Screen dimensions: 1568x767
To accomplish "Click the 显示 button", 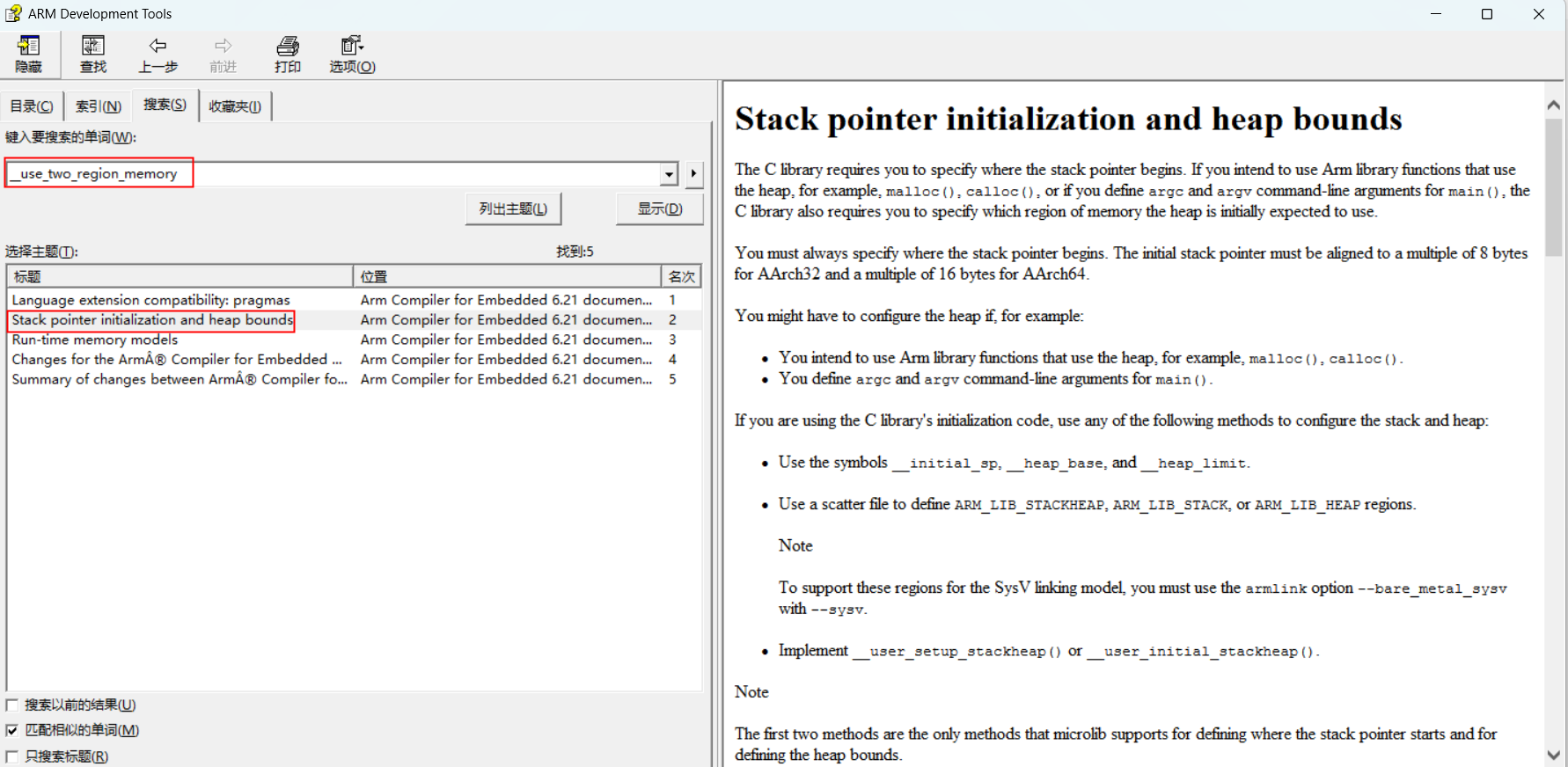I will click(x=659, y=209).
